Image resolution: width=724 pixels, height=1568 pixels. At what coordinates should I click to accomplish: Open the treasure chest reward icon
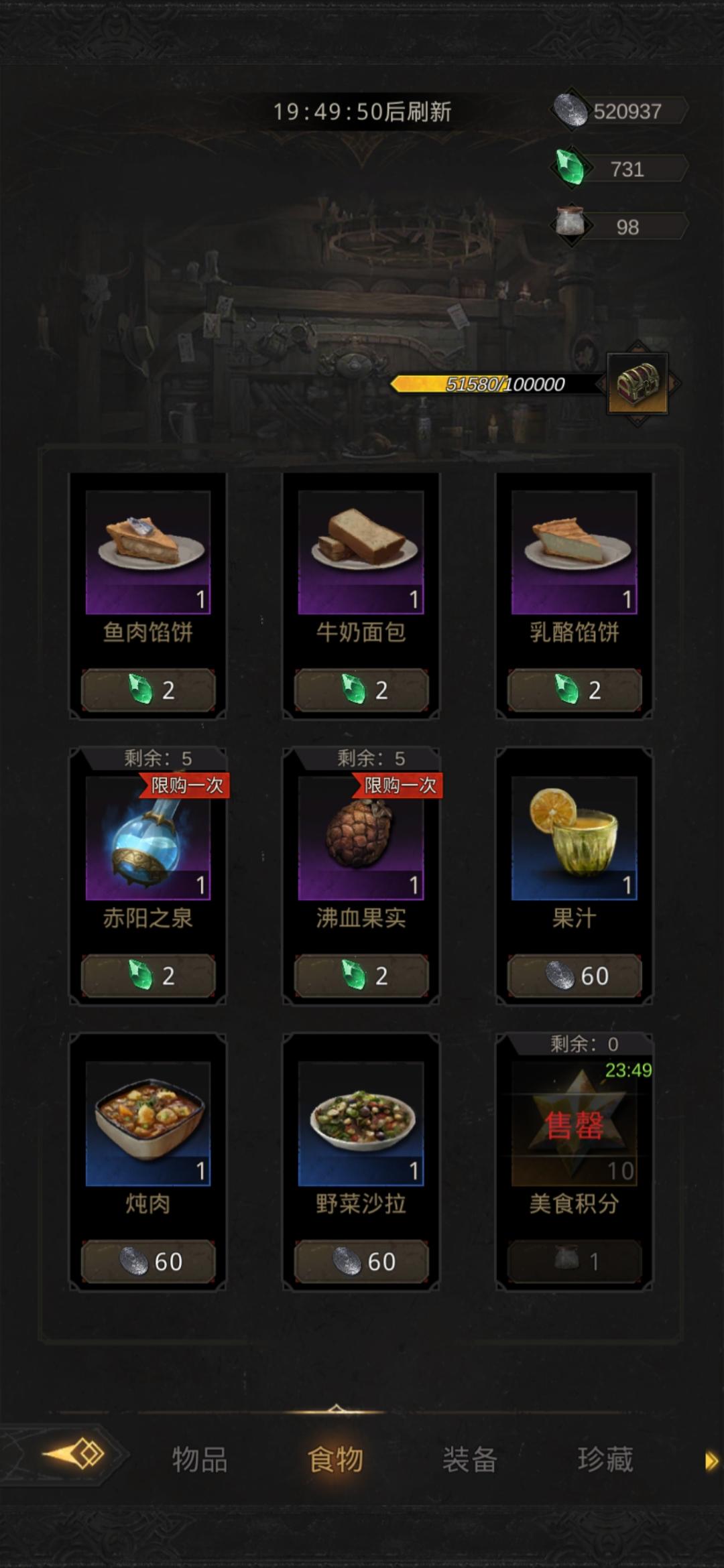coord(638,383)
